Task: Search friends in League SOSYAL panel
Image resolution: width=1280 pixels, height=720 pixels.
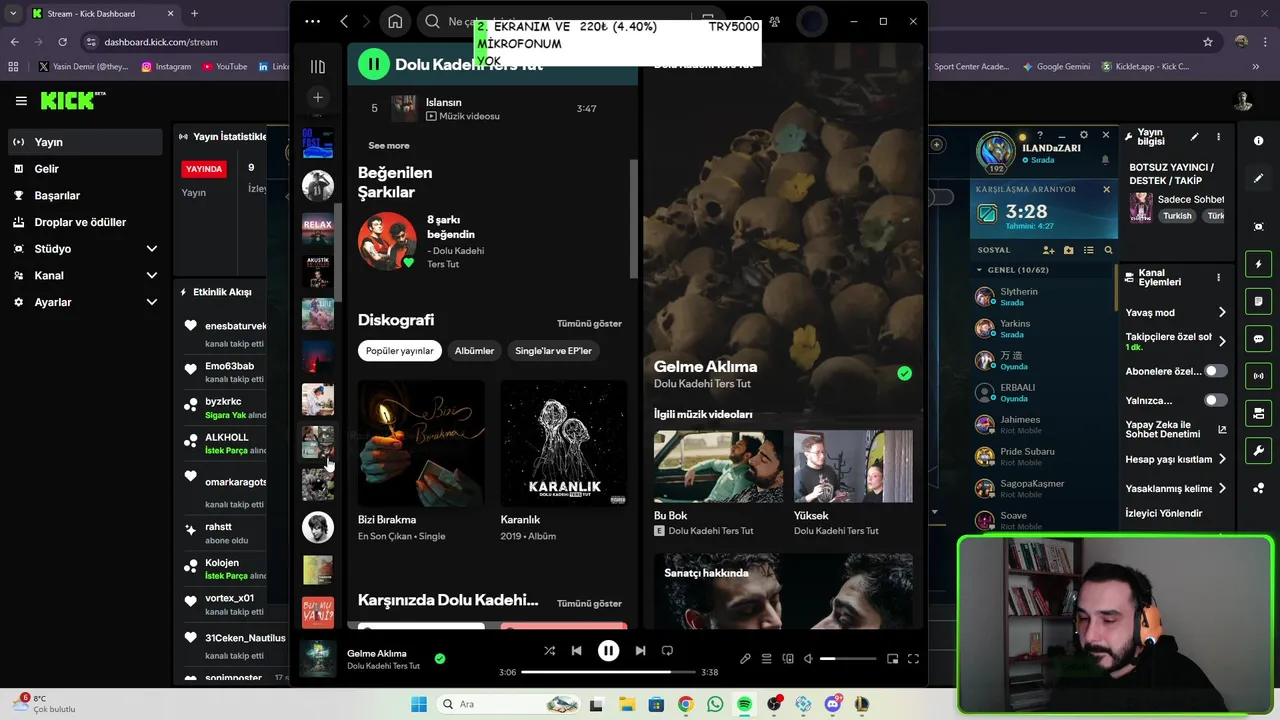Action: coord(1108,250)
